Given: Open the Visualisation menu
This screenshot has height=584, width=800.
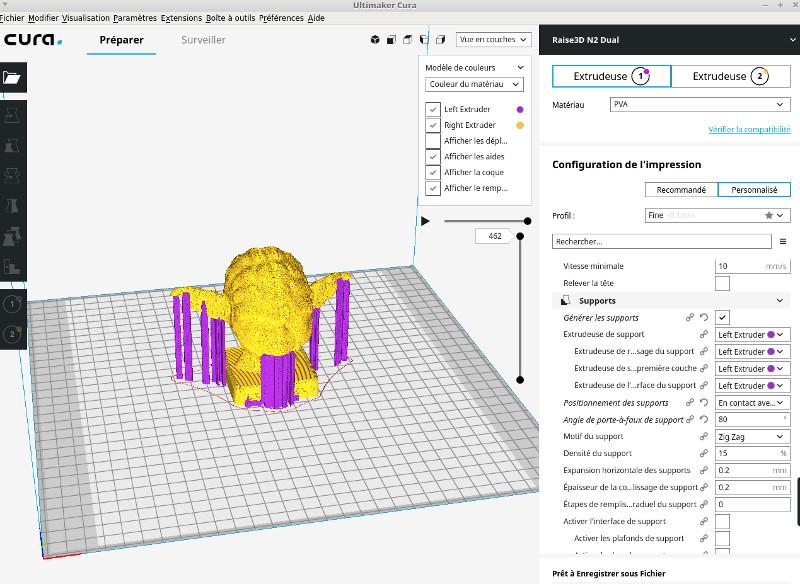Looking at the screenshot, I should click(x=86, y=18).
